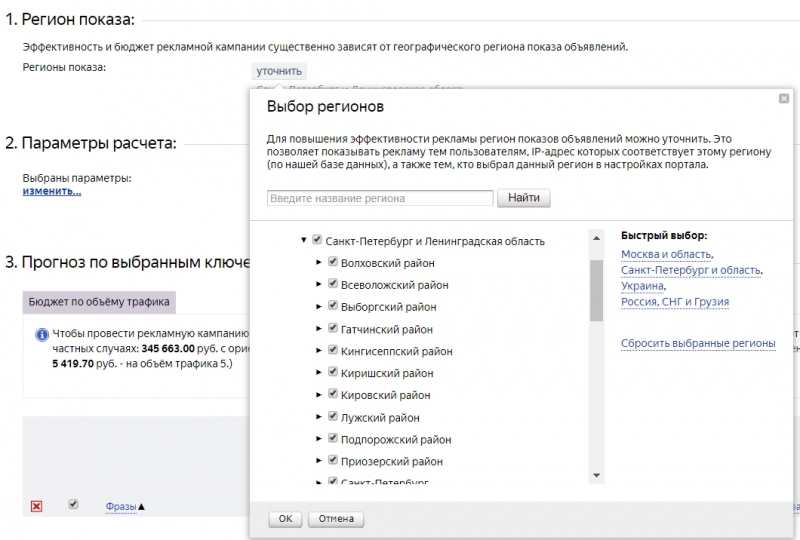Click the region list scroll down arrow

596,476
